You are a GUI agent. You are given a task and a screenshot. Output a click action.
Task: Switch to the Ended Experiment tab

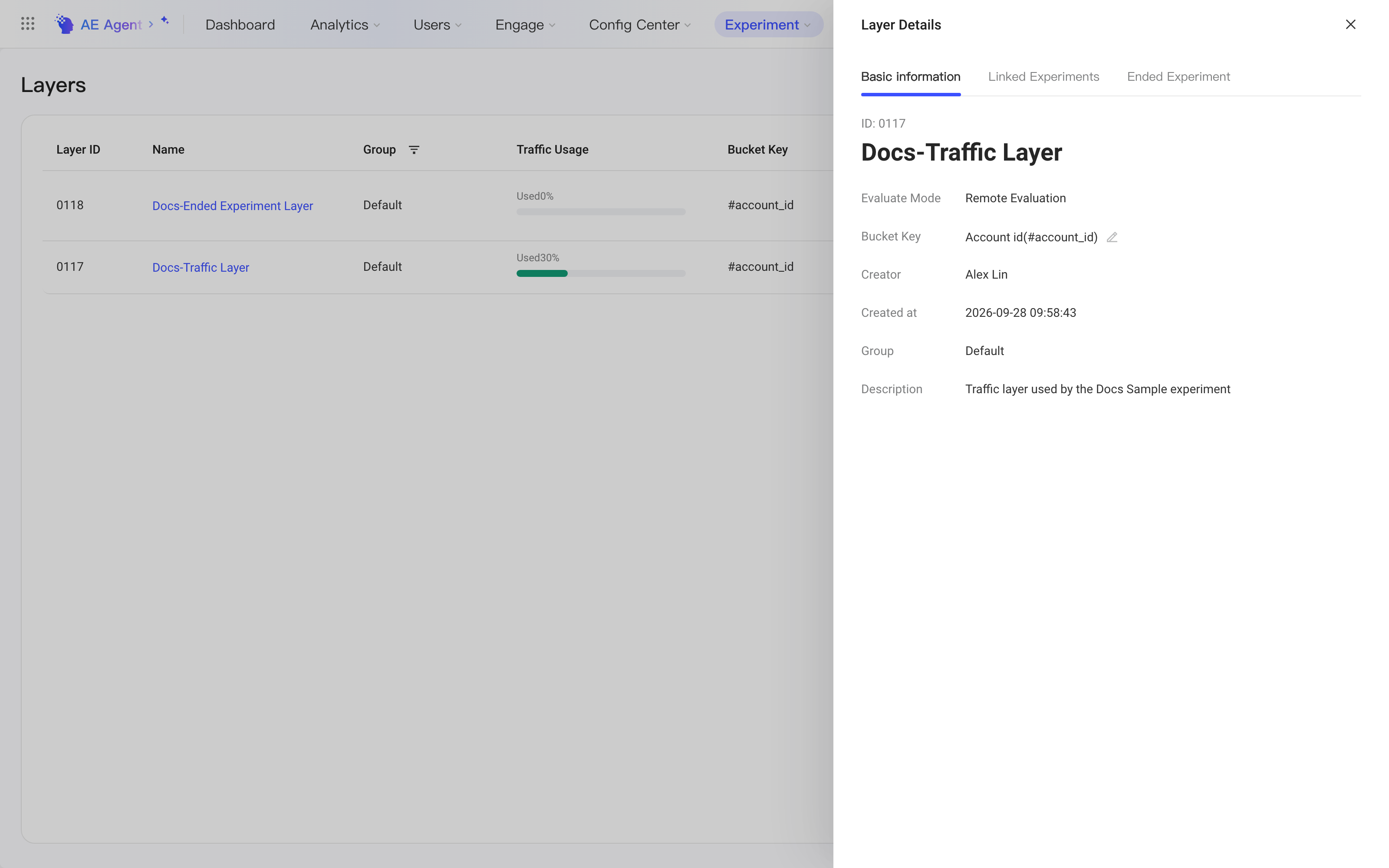pos(1178,77)
